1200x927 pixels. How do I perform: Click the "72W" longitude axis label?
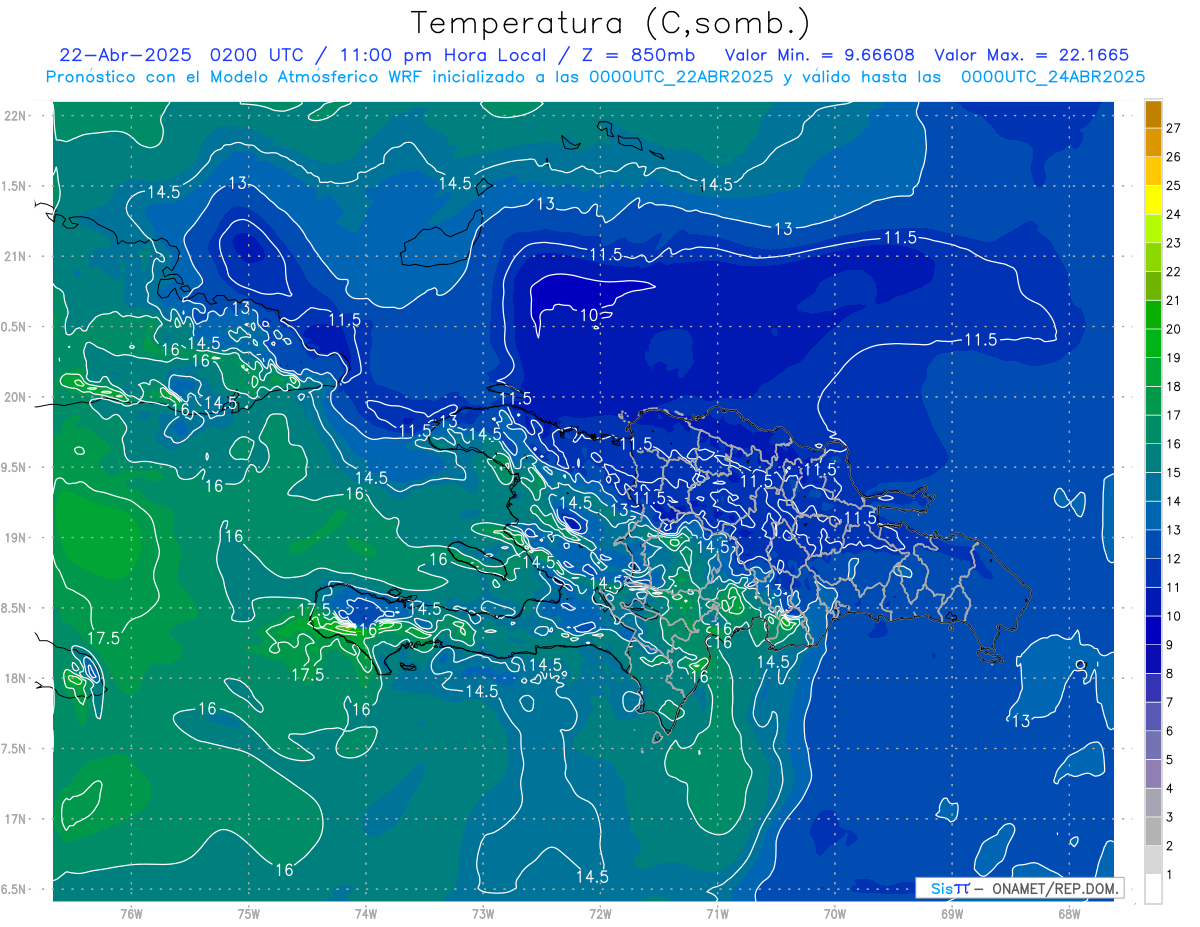click(600, 912)
